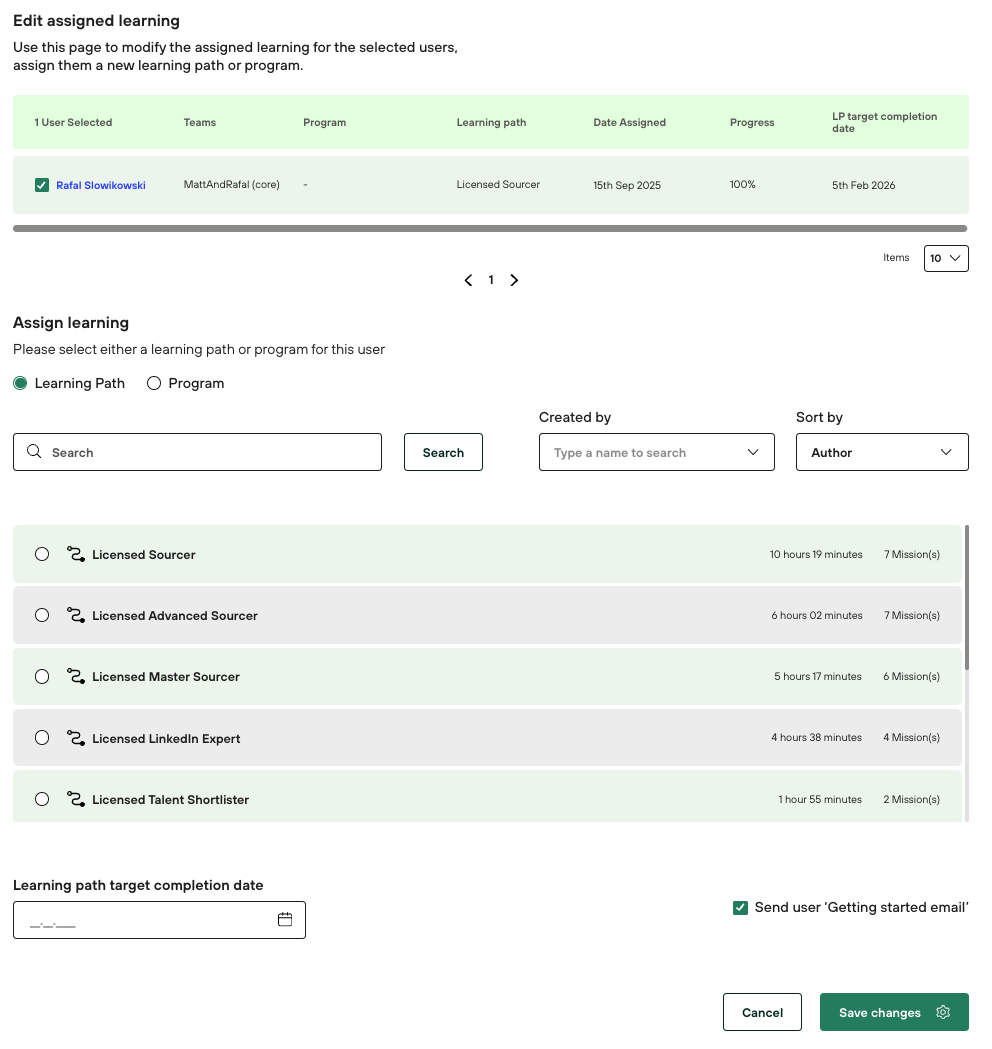Choose the Licensed Advanced Sourcer radio button
The image size is (992, 1049).
[x=42, y=616]
